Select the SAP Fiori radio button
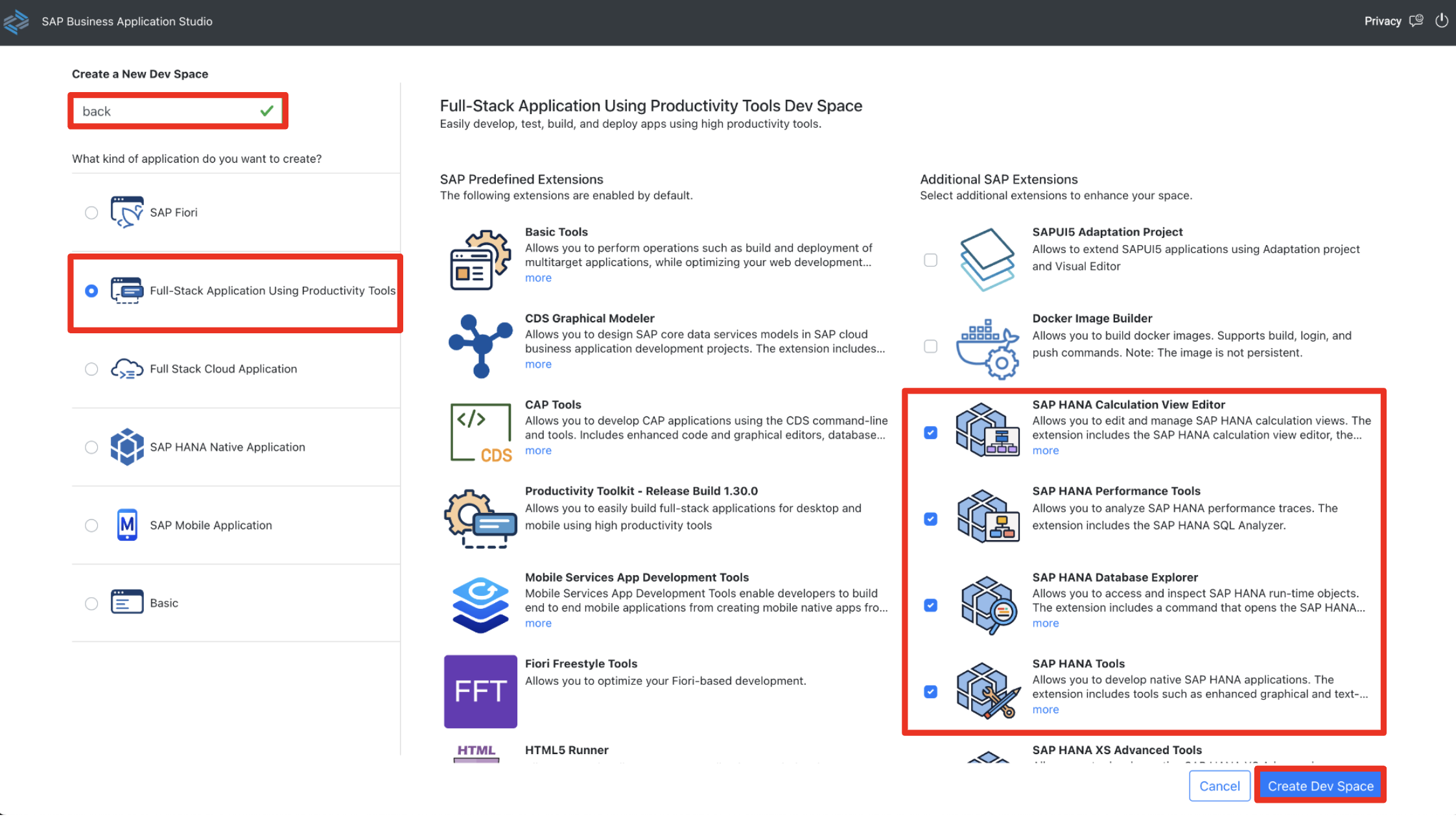The width and height of the screenshot is (1456, 817). point(91,213)
